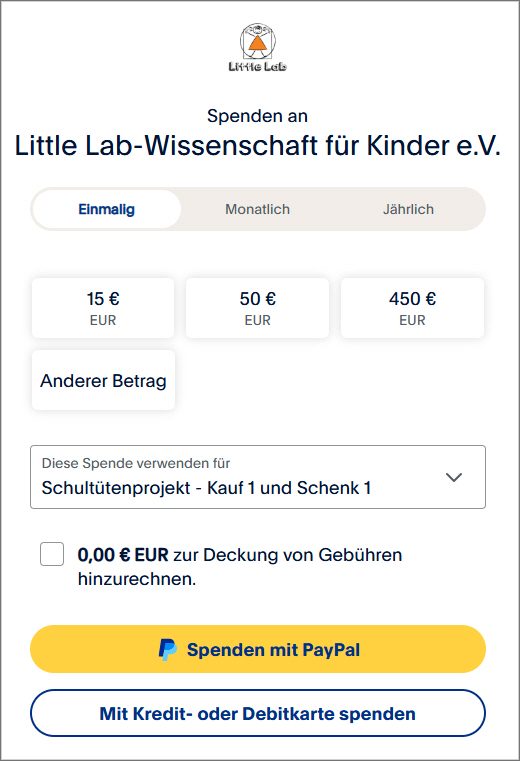Viewport: 520px width, 761px height.
Task: Select Anderer Betrag to enter custom amount
Action: click(x=103, y=380)
